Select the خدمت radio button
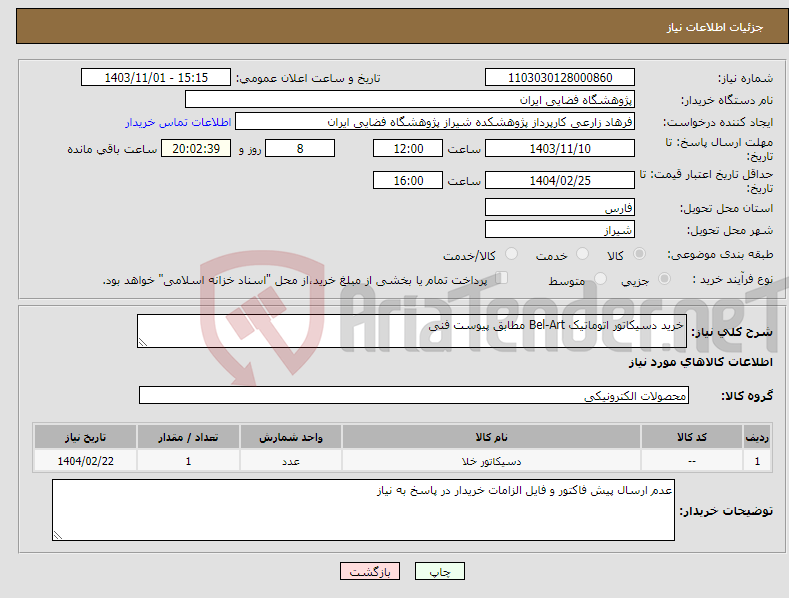Screen dimensions: 789x598 tap(582, 254)
